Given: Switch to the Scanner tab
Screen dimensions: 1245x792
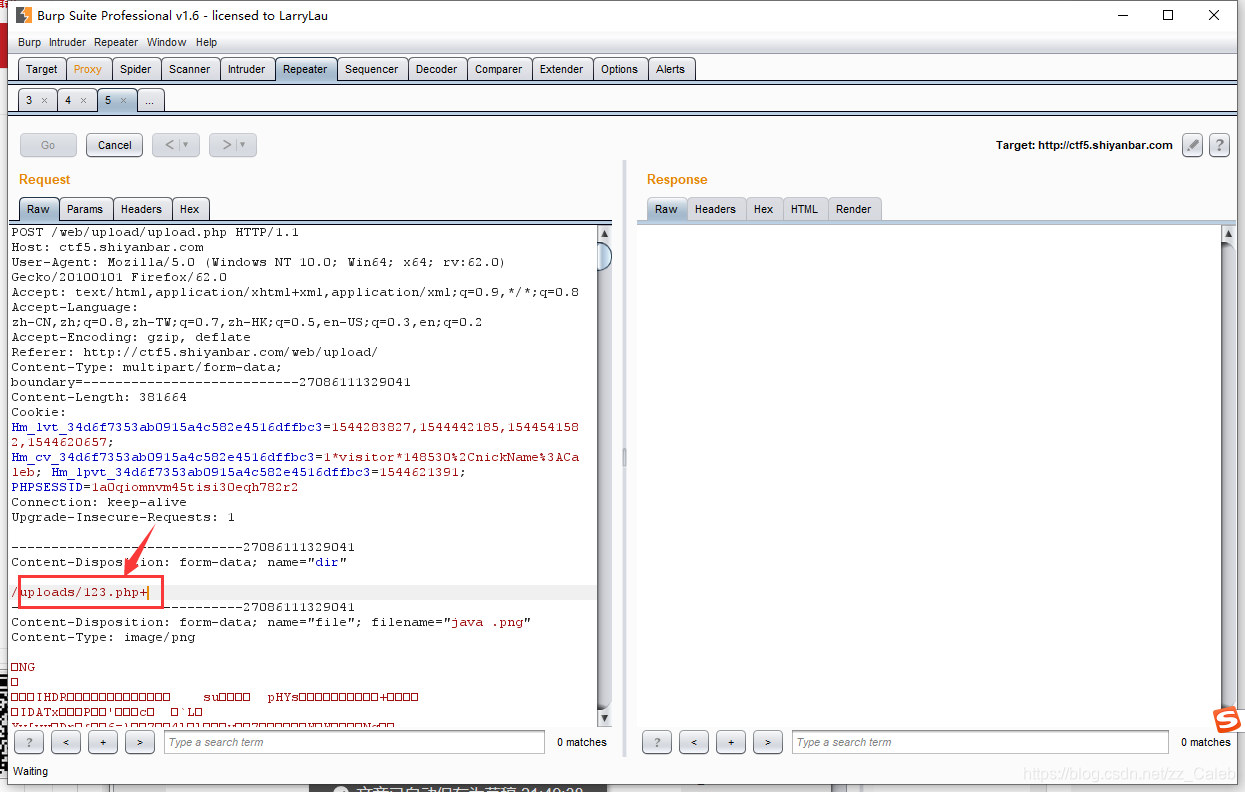Looking at the screenshot, I should [x=190, y=69].
